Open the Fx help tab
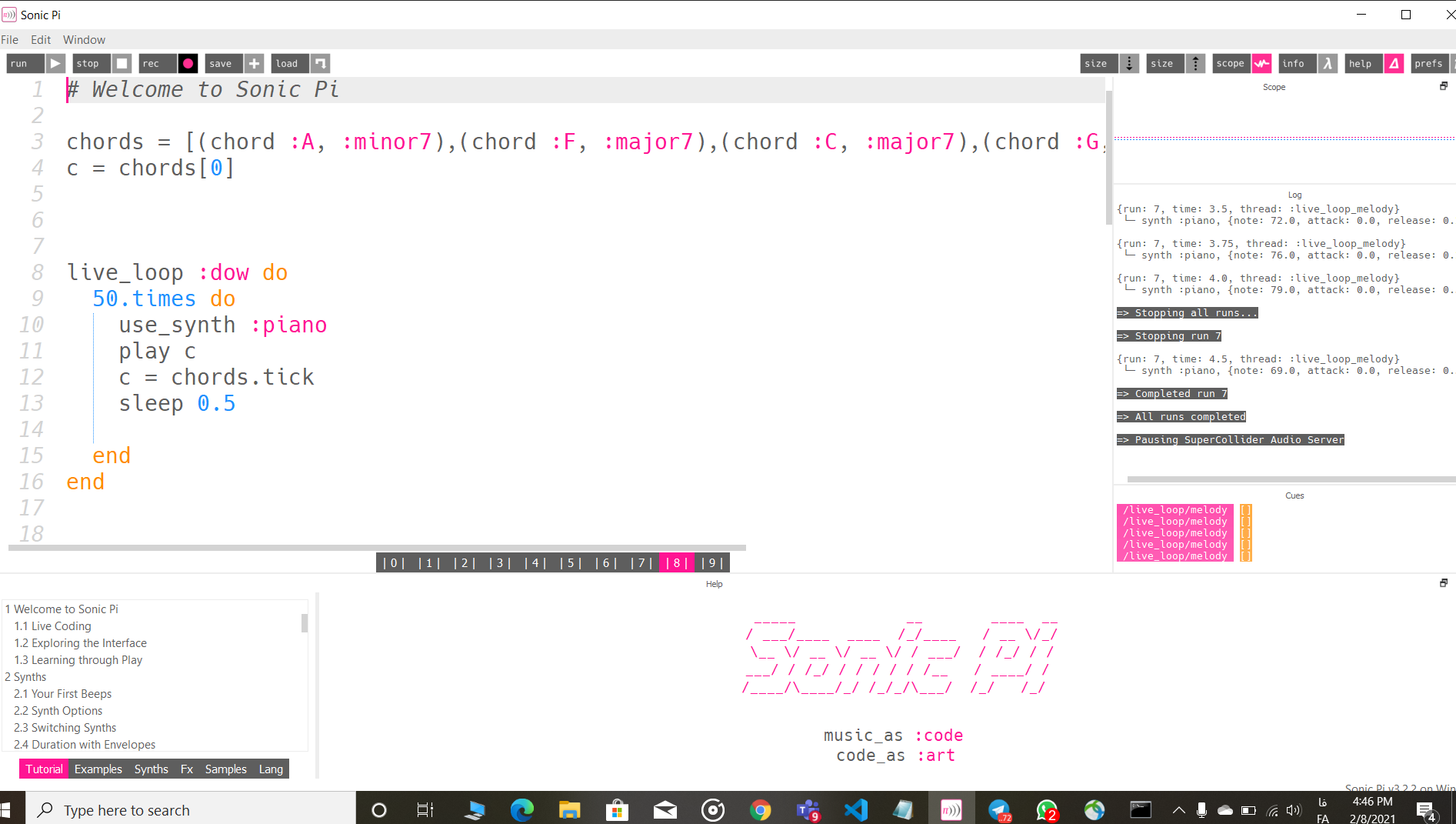This screenshot has width=1456, height=824. [x=187, y=769]
